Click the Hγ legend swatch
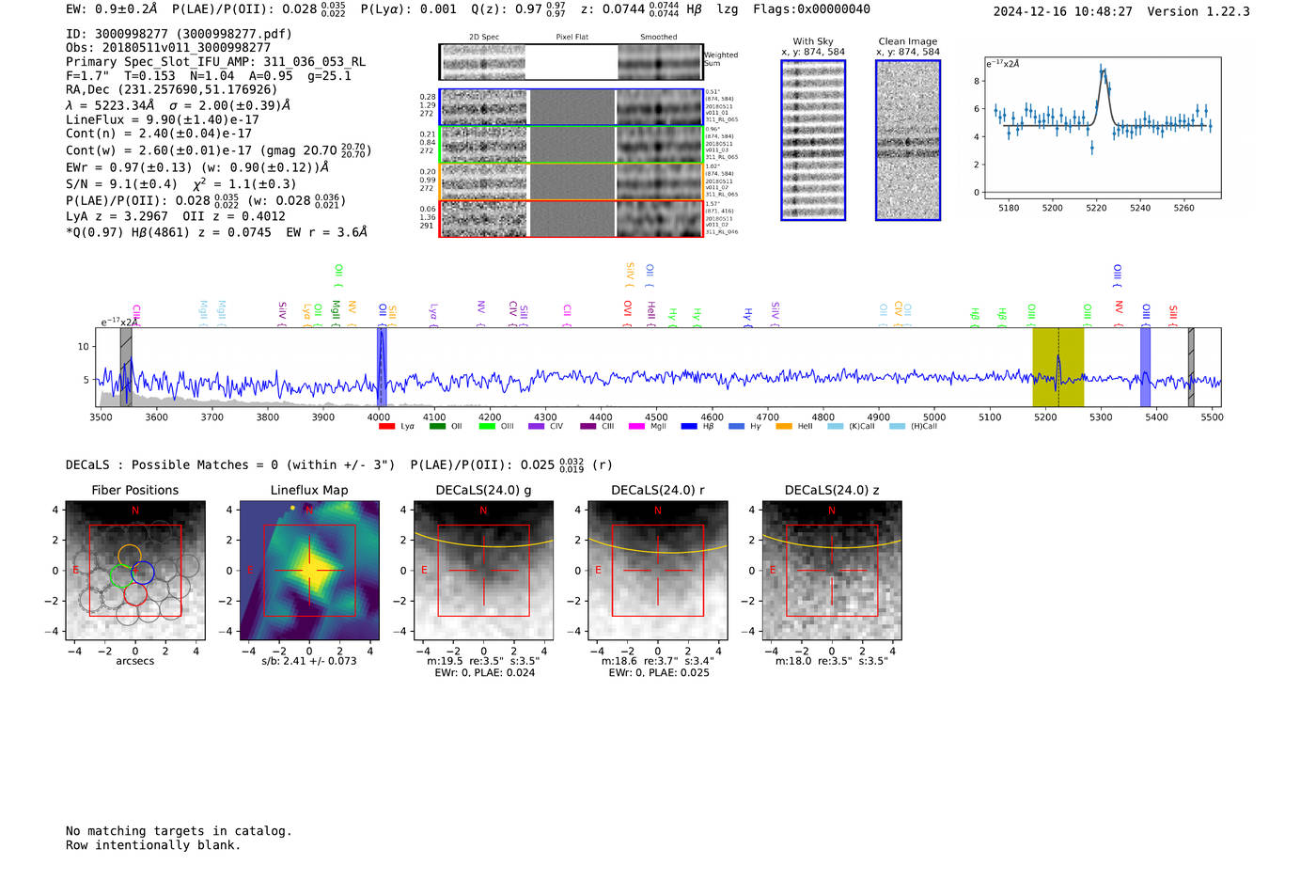Image resolution: width=1316 pixels, height=896 pixels. [735, 427]
